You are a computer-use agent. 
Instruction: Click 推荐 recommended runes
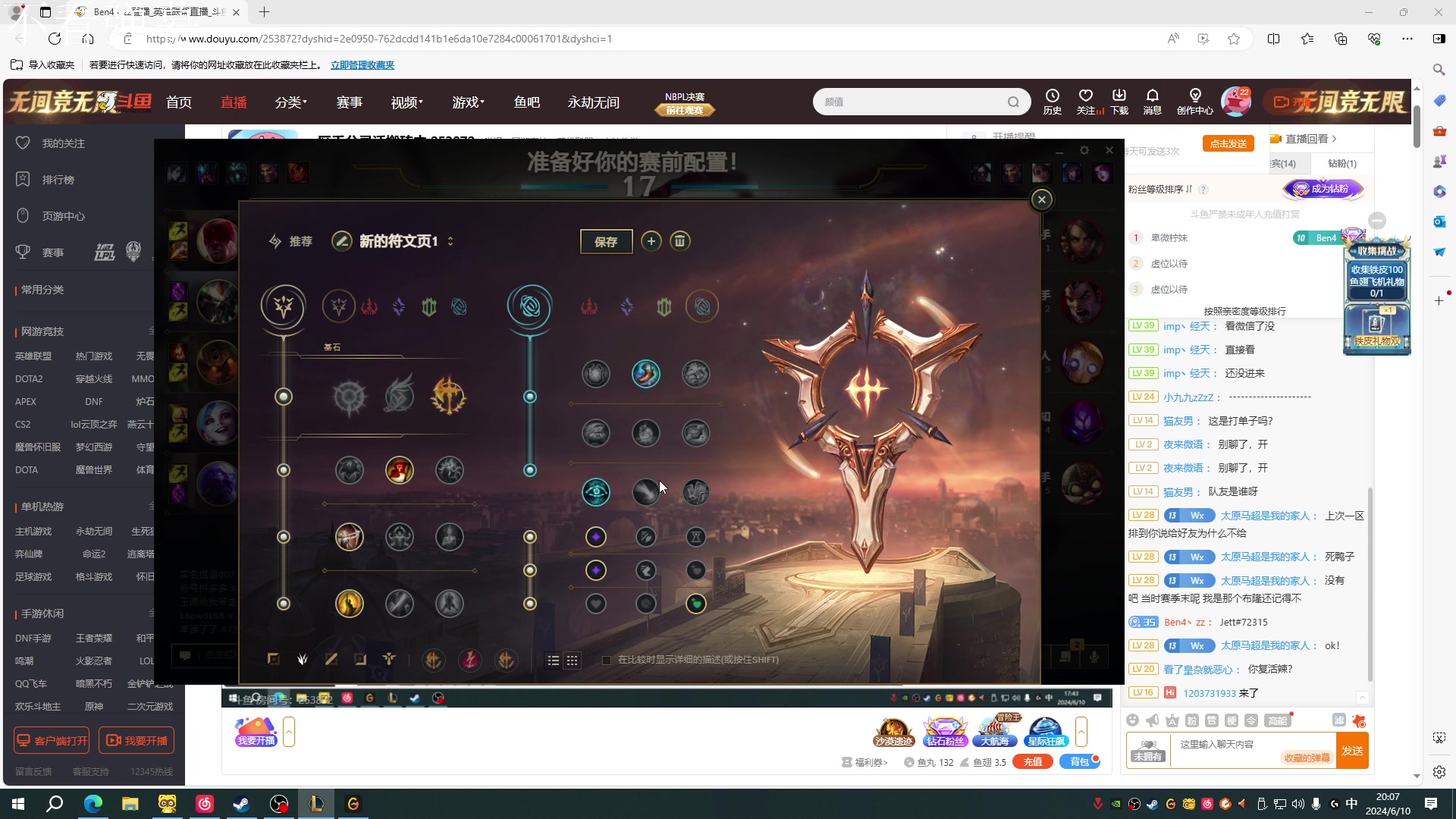tap(291, 241)
